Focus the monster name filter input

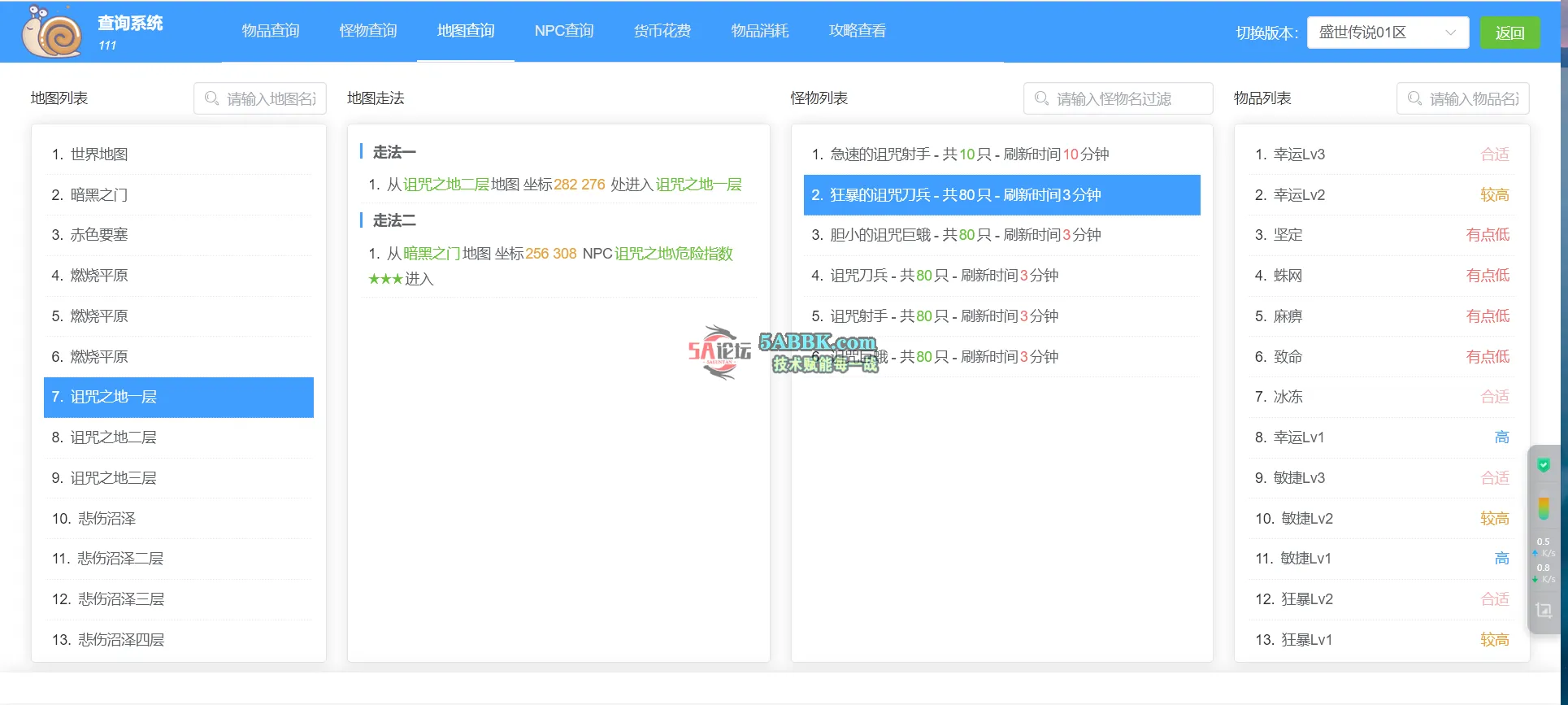click(x=1118, y=98)
